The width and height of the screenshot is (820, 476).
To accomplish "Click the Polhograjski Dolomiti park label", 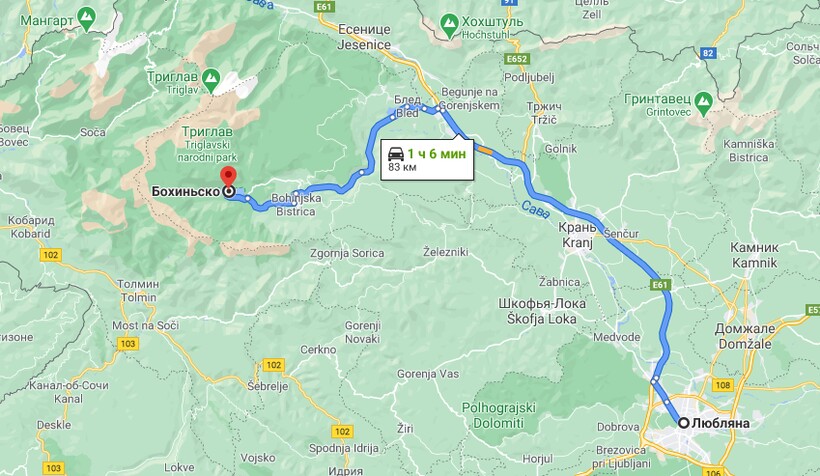I will pyautogui.click(x=498, y=415).
